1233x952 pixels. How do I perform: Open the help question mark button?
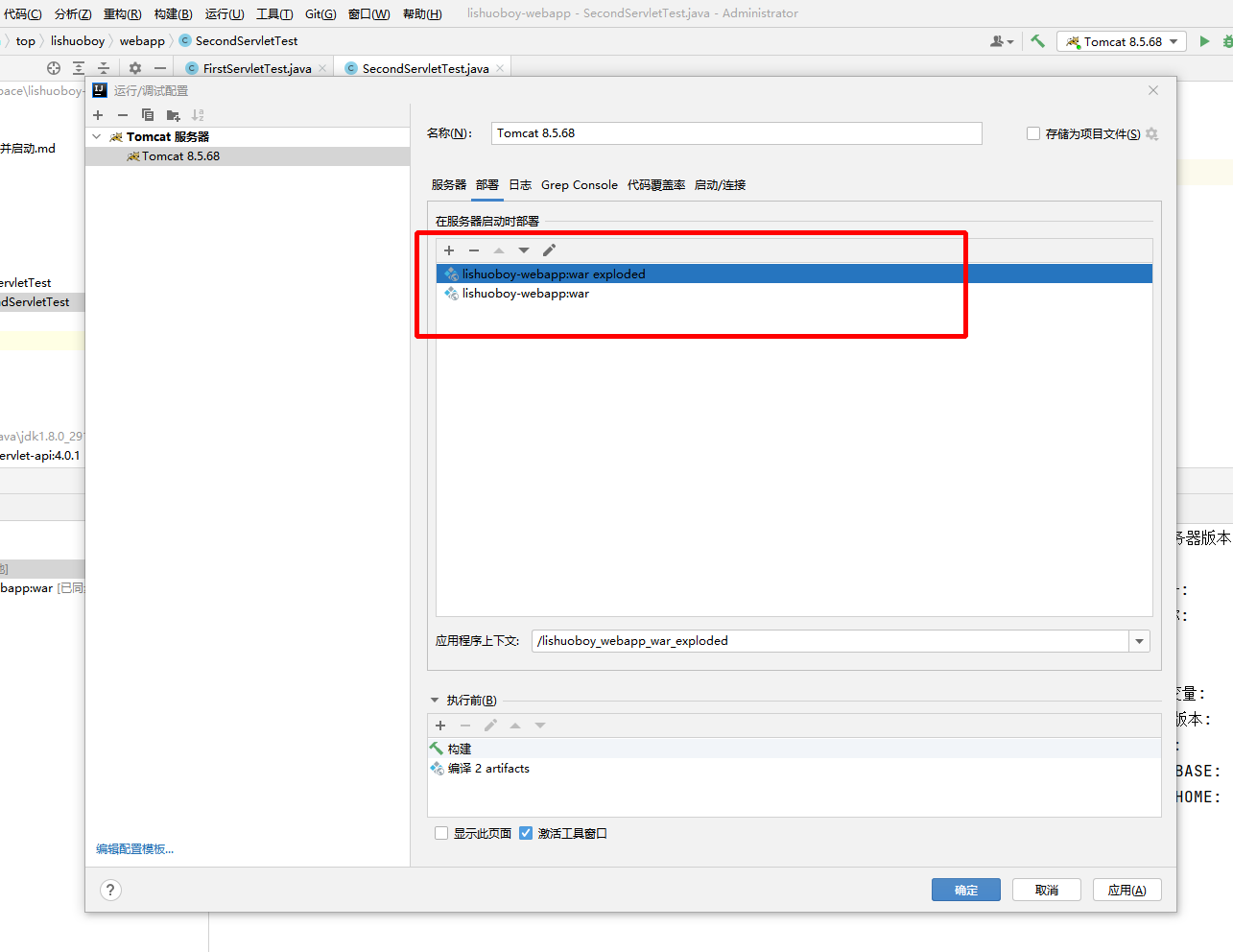(x=111, y=890)
